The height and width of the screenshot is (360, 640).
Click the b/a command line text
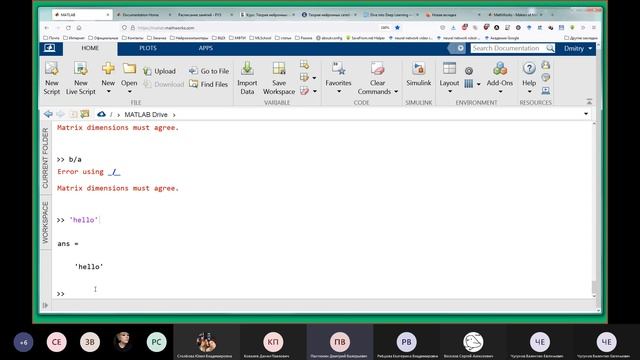coord(75,160)
